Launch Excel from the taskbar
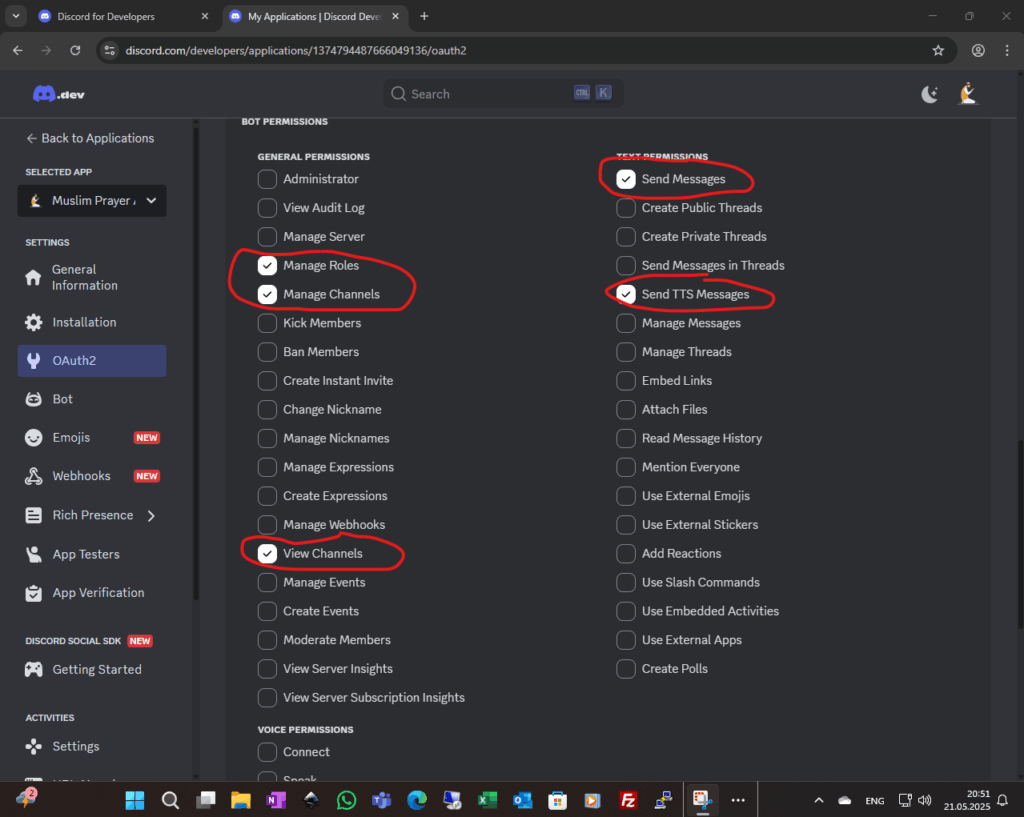 (487, 800)
